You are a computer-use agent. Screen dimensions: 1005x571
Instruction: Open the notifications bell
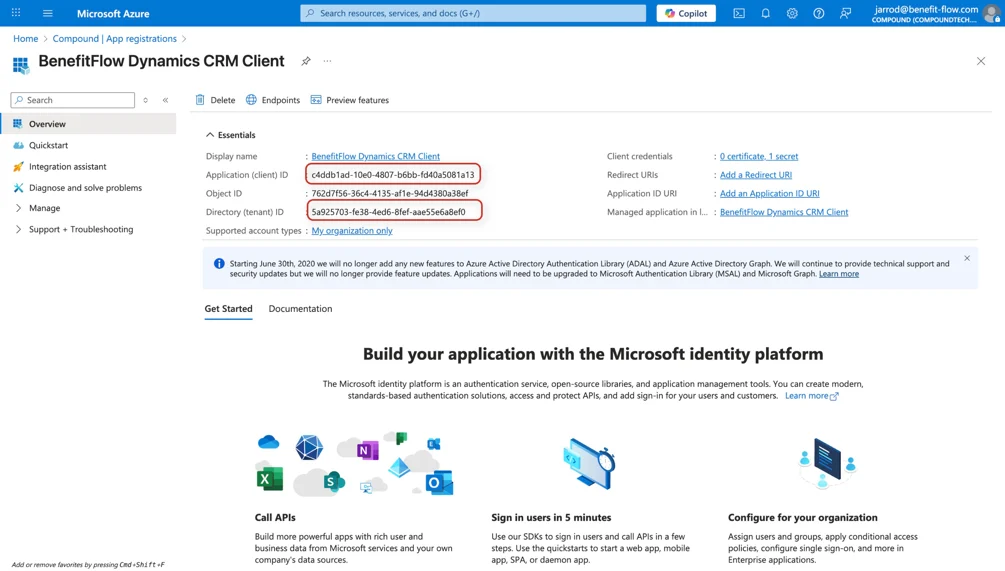765,13
